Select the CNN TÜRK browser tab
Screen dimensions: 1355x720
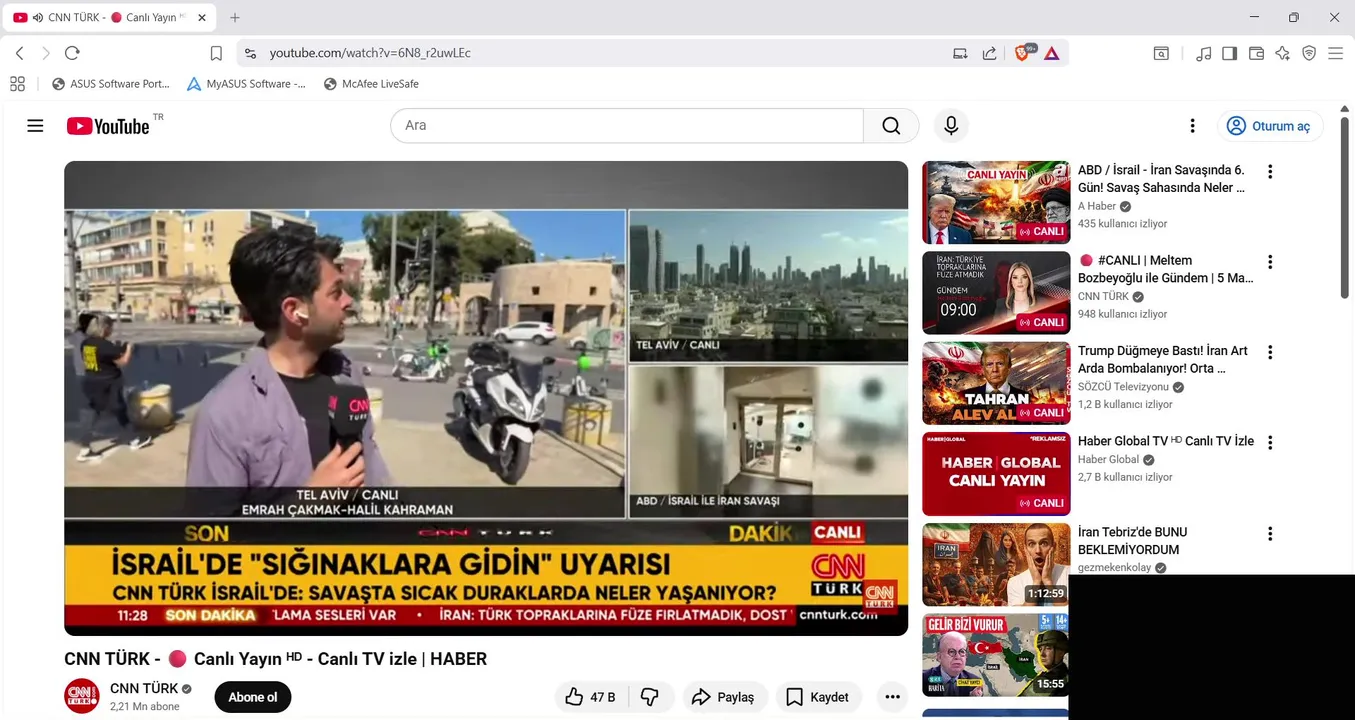click(x=110, y=18)
